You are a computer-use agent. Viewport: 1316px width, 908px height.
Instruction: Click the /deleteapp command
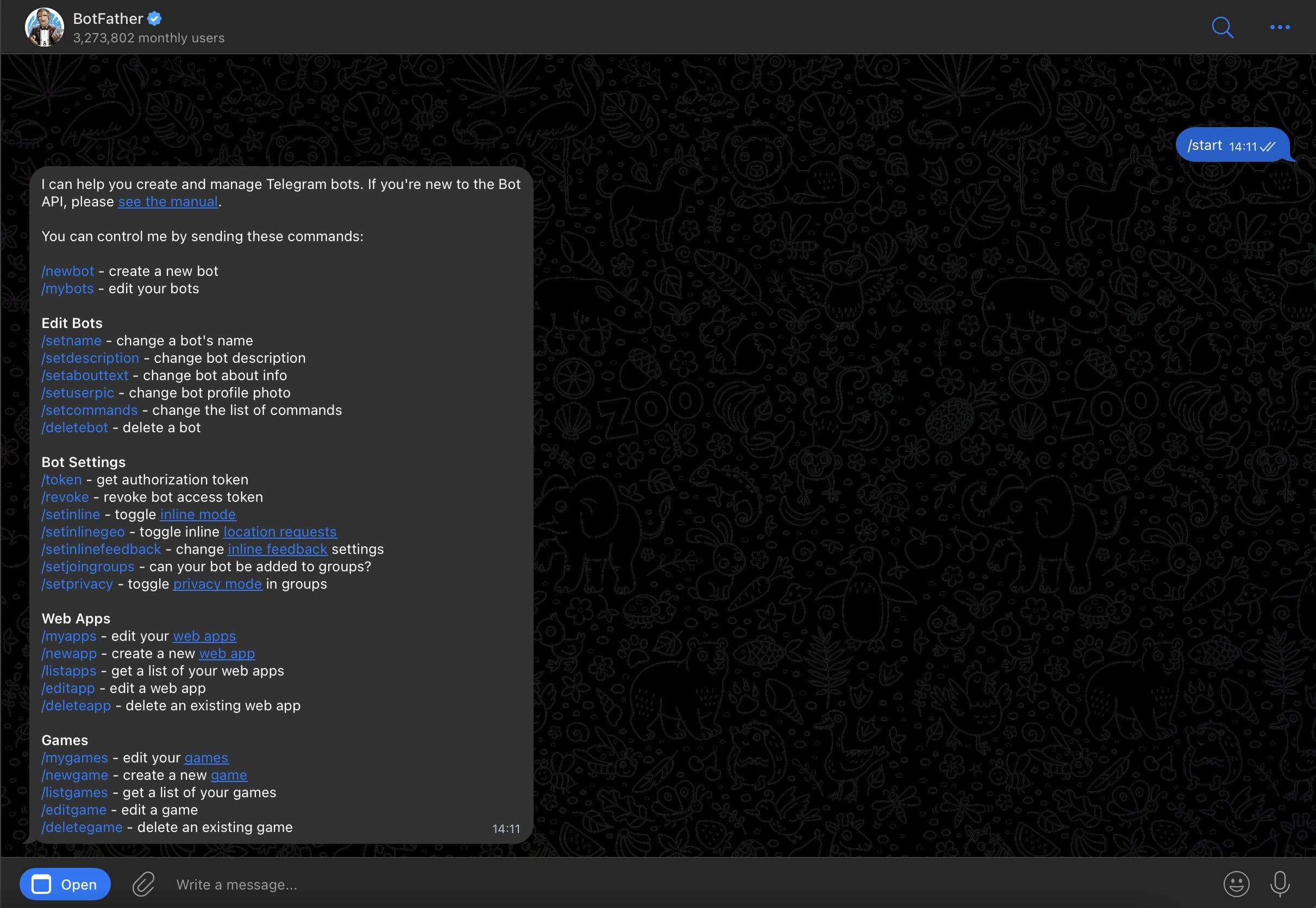pyautogui.click(x=76, y=706)
